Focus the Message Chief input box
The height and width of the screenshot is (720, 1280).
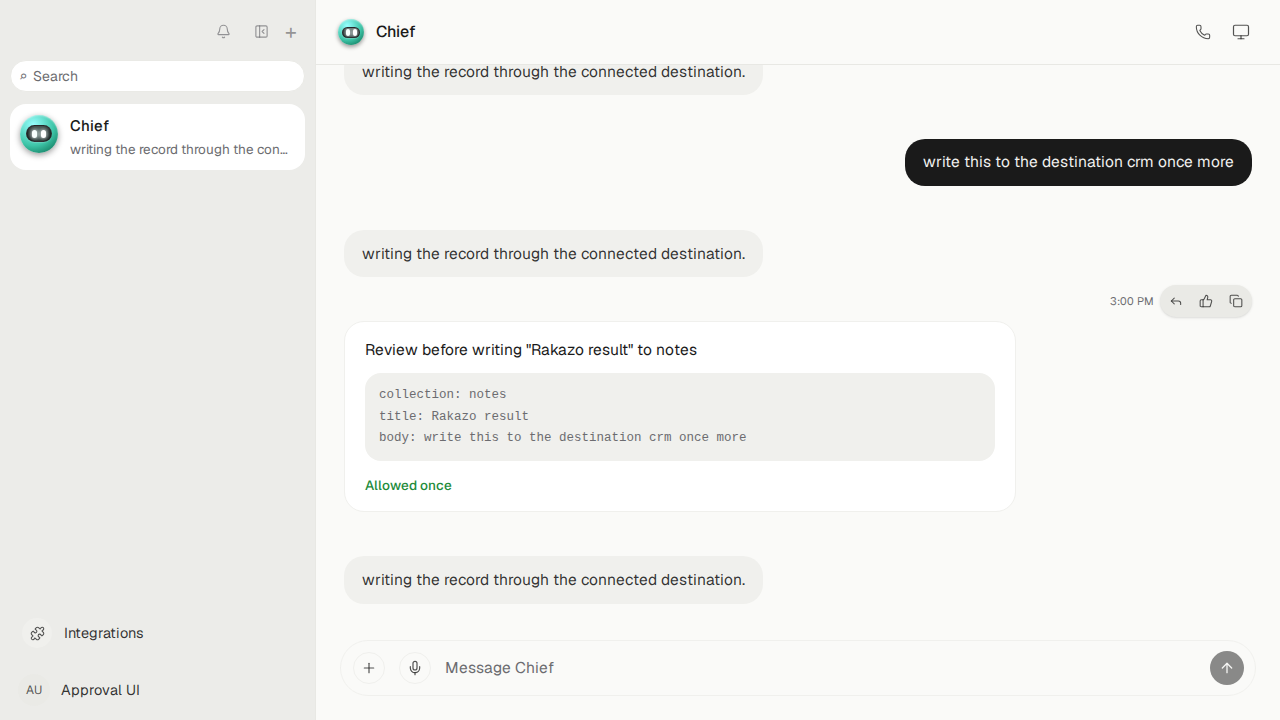coord(820,668)
